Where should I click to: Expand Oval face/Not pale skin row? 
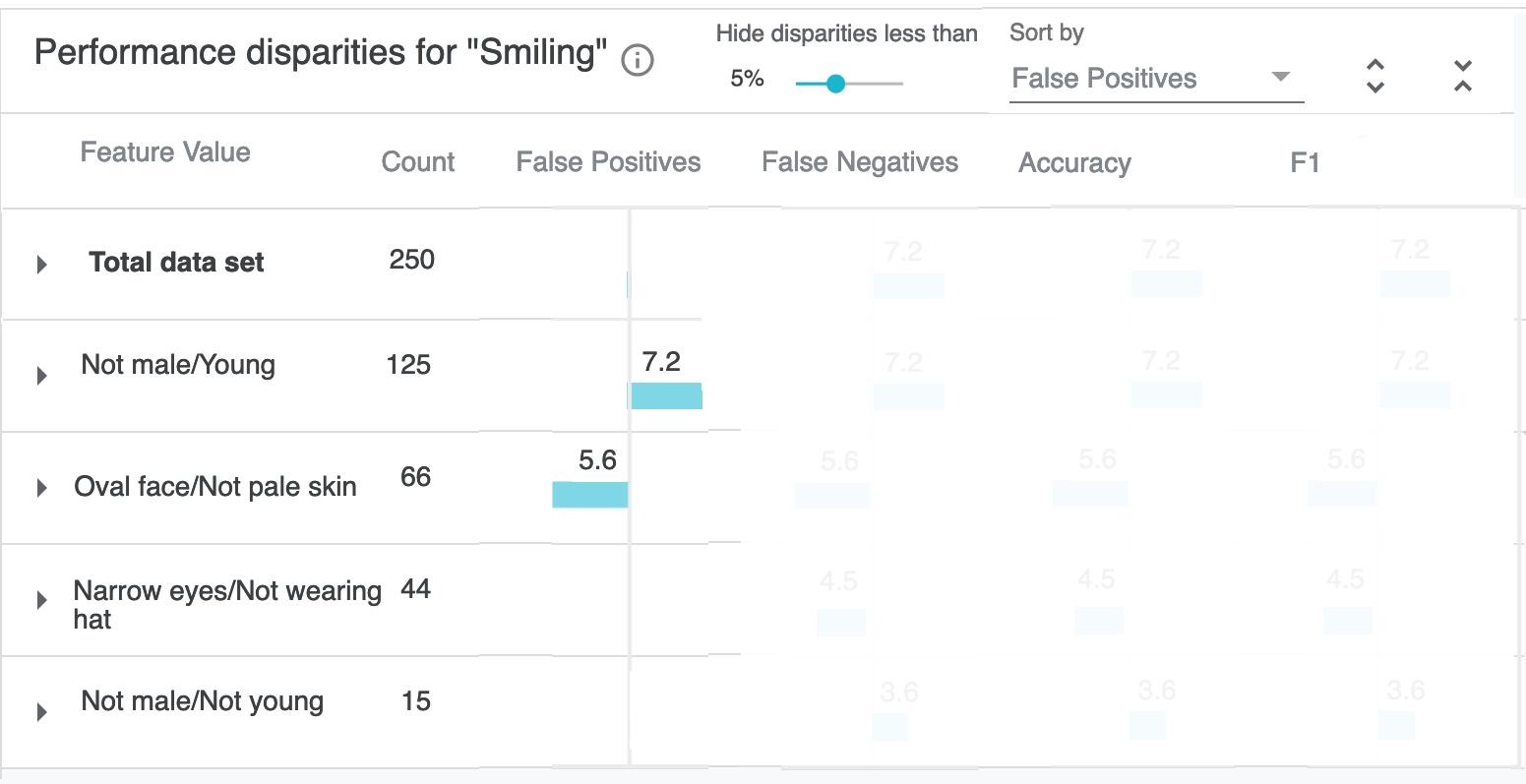click(42, 488)
